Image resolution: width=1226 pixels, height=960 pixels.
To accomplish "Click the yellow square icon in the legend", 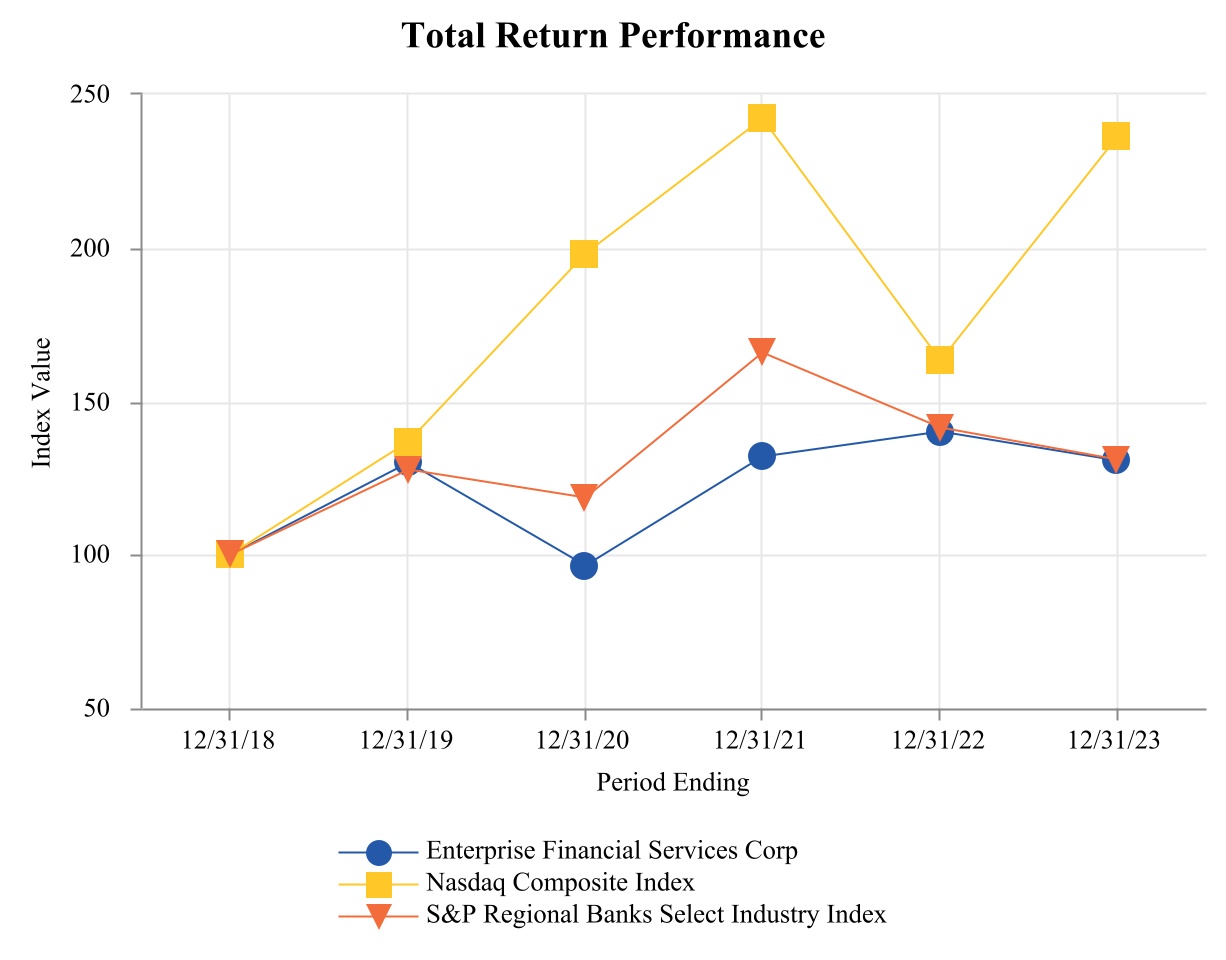I will [378, 884].
